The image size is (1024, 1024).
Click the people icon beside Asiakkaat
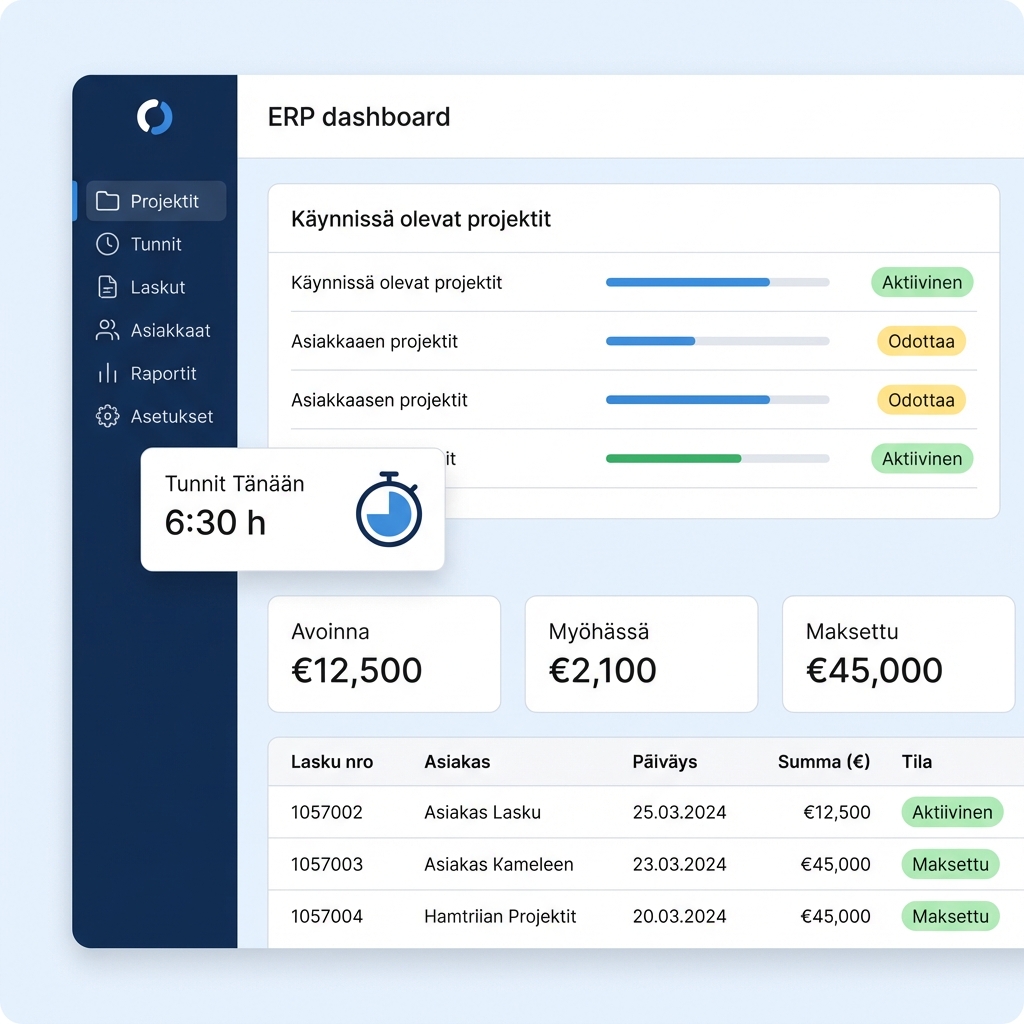coord(107,330)
